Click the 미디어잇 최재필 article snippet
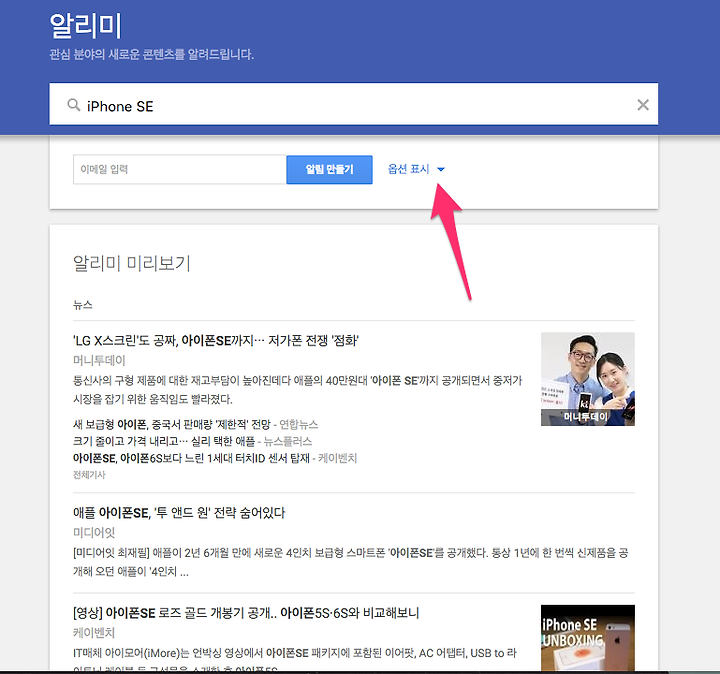The height and width of the screenshot is (674, 720). pyautogui.click(x=350, y=562)
